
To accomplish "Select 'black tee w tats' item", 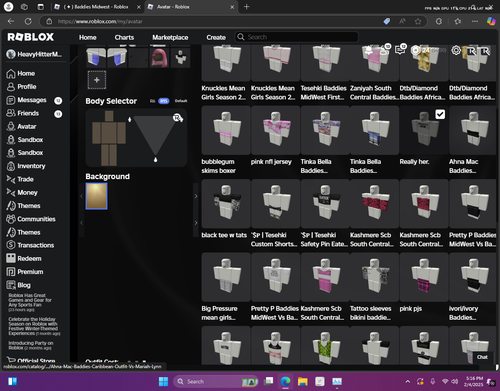I will point(226,209).
